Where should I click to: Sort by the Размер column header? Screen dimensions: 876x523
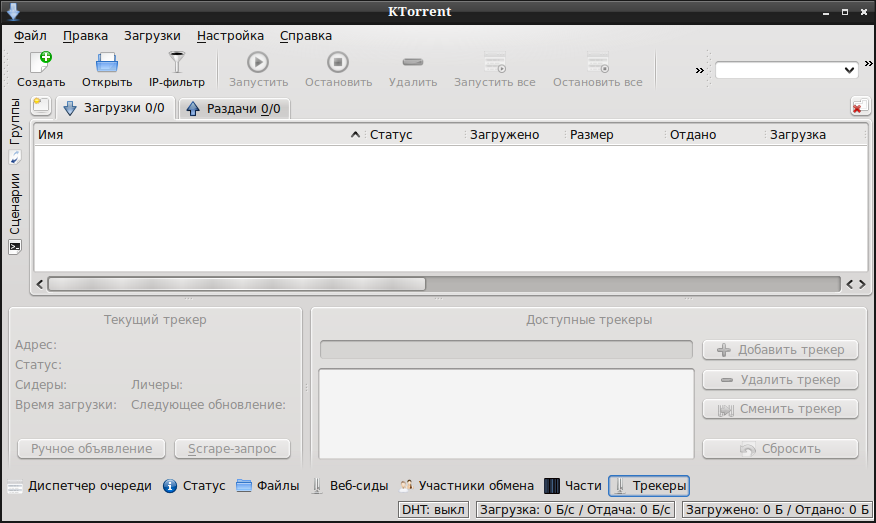[615, 135]
